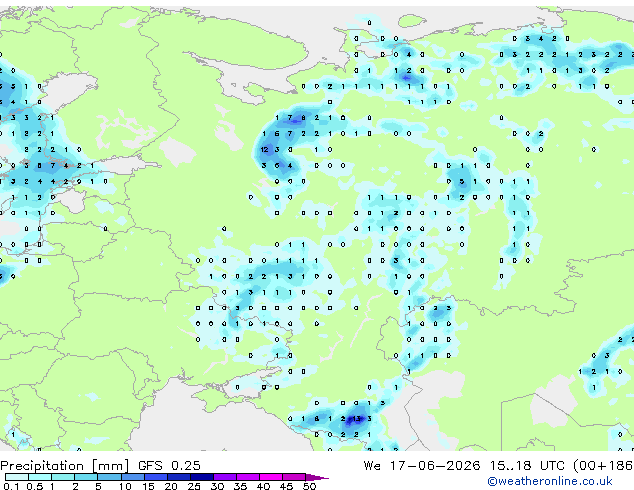Choose the 25–30 mm dark blue swatch
Screen dimensions: 634x490
click(202, 477)
